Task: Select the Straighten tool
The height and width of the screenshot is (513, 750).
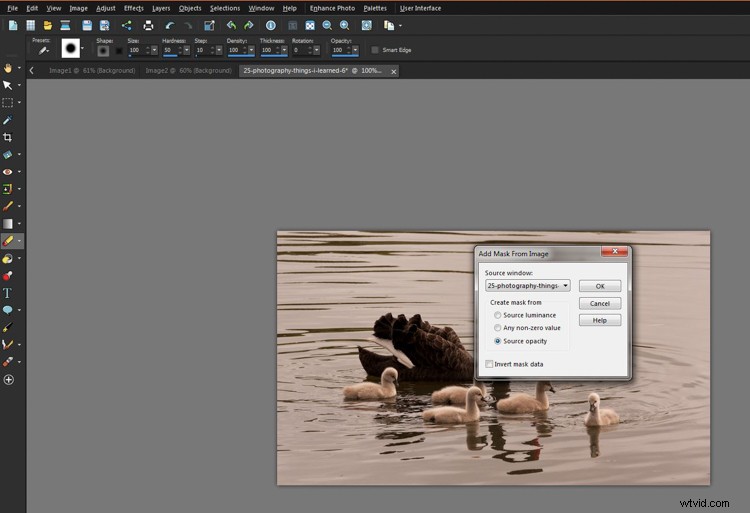Action: 8,154
